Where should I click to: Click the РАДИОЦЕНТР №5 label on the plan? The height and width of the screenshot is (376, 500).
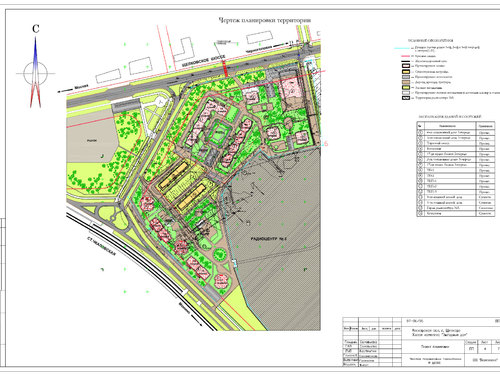click(269, 239)
